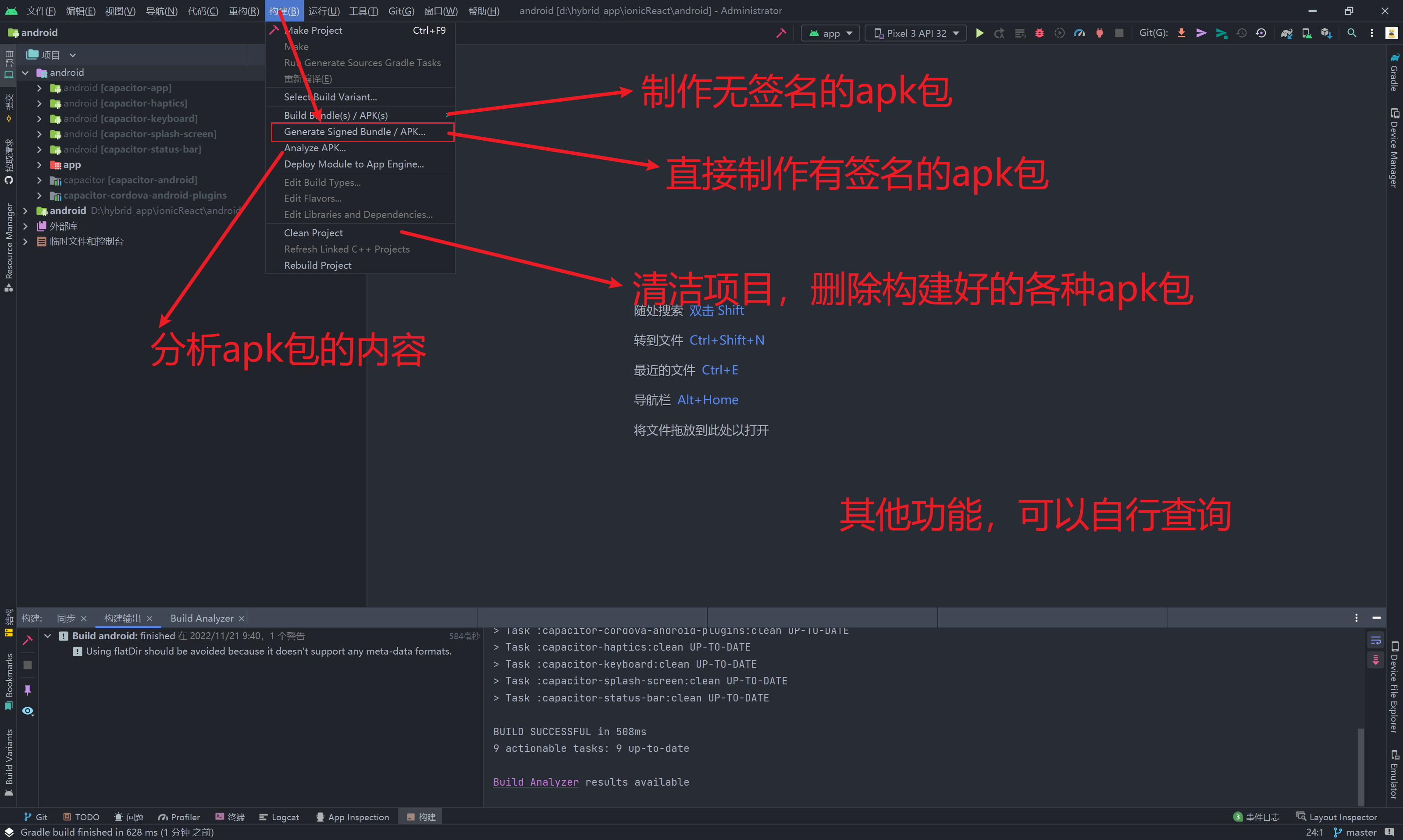
Task: Click the master git branch indicator
Action: click(x=1356, y=832)
